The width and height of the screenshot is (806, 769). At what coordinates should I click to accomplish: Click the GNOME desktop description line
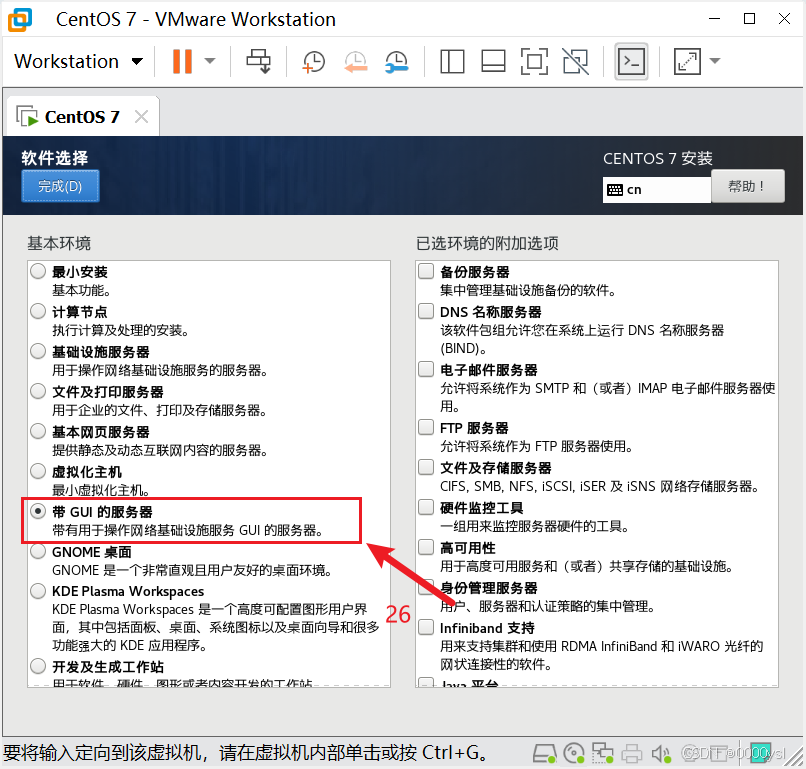click(x=192, y=570)
